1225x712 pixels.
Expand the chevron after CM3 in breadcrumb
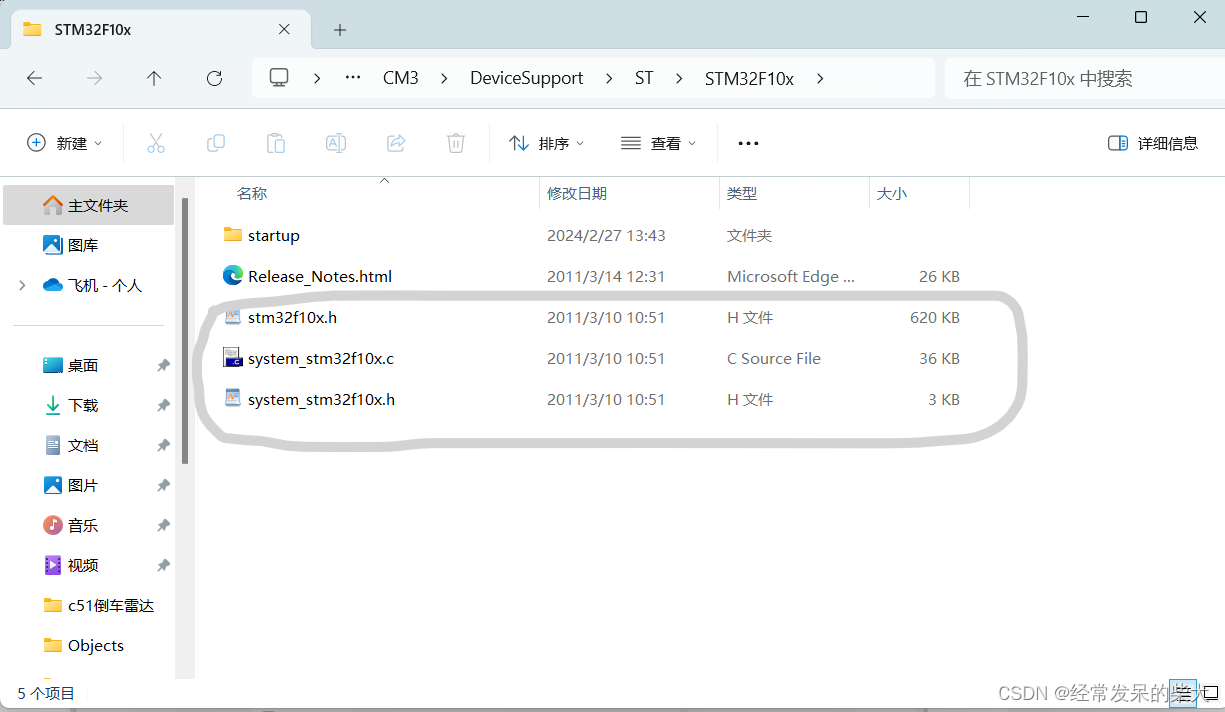444,78
